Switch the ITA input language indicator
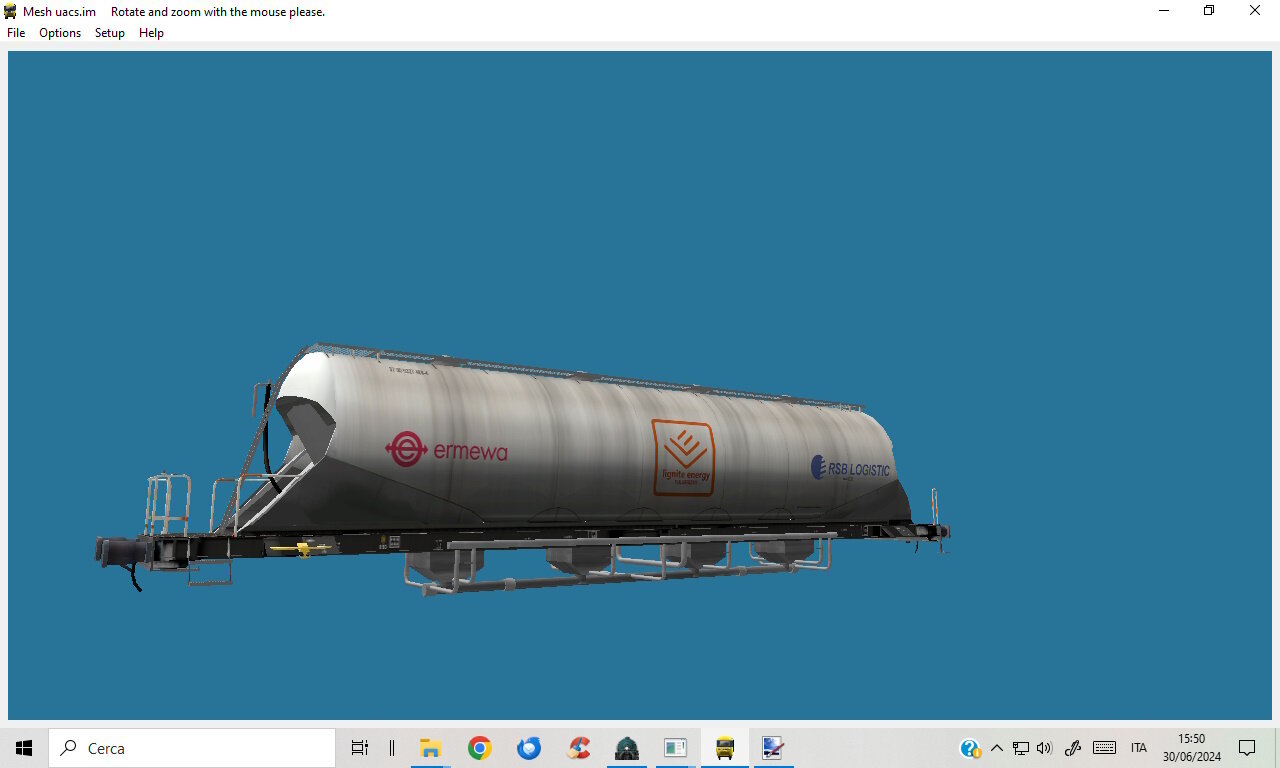Screen dimensions: 1280x768 (x=1139, y=748)
